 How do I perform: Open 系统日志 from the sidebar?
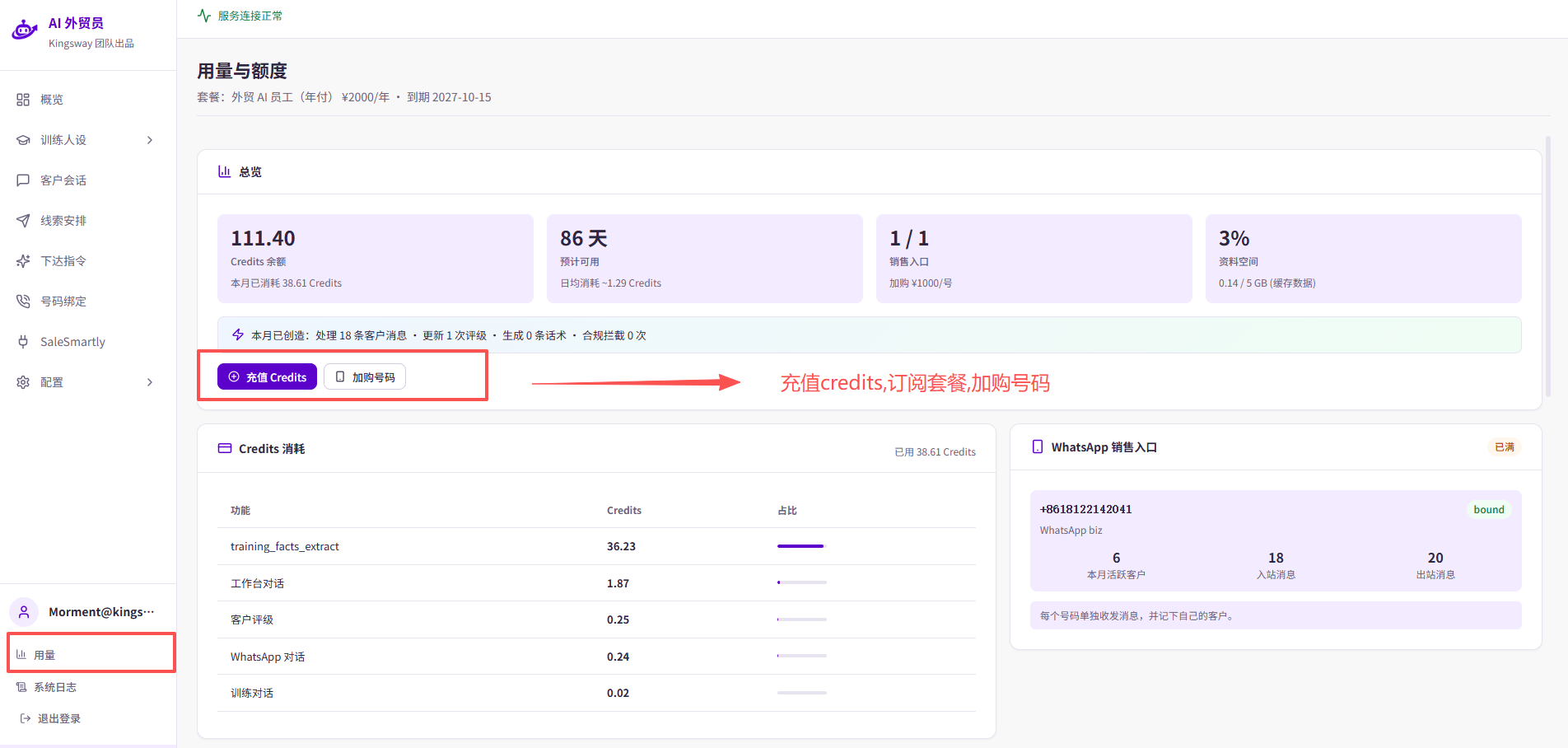pos(55,687)
